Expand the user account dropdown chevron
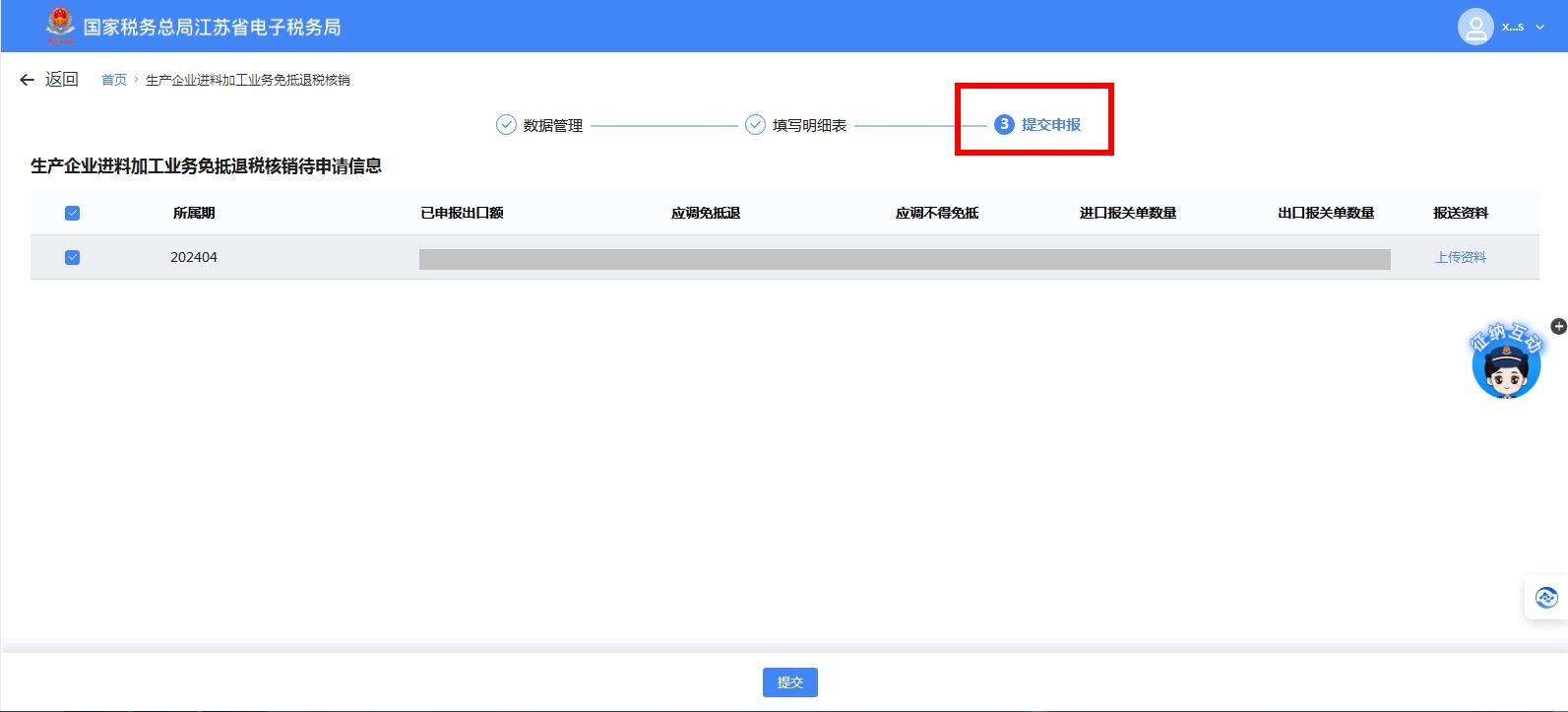Viewport: 1568px width, 712px height. (1540, 27)
